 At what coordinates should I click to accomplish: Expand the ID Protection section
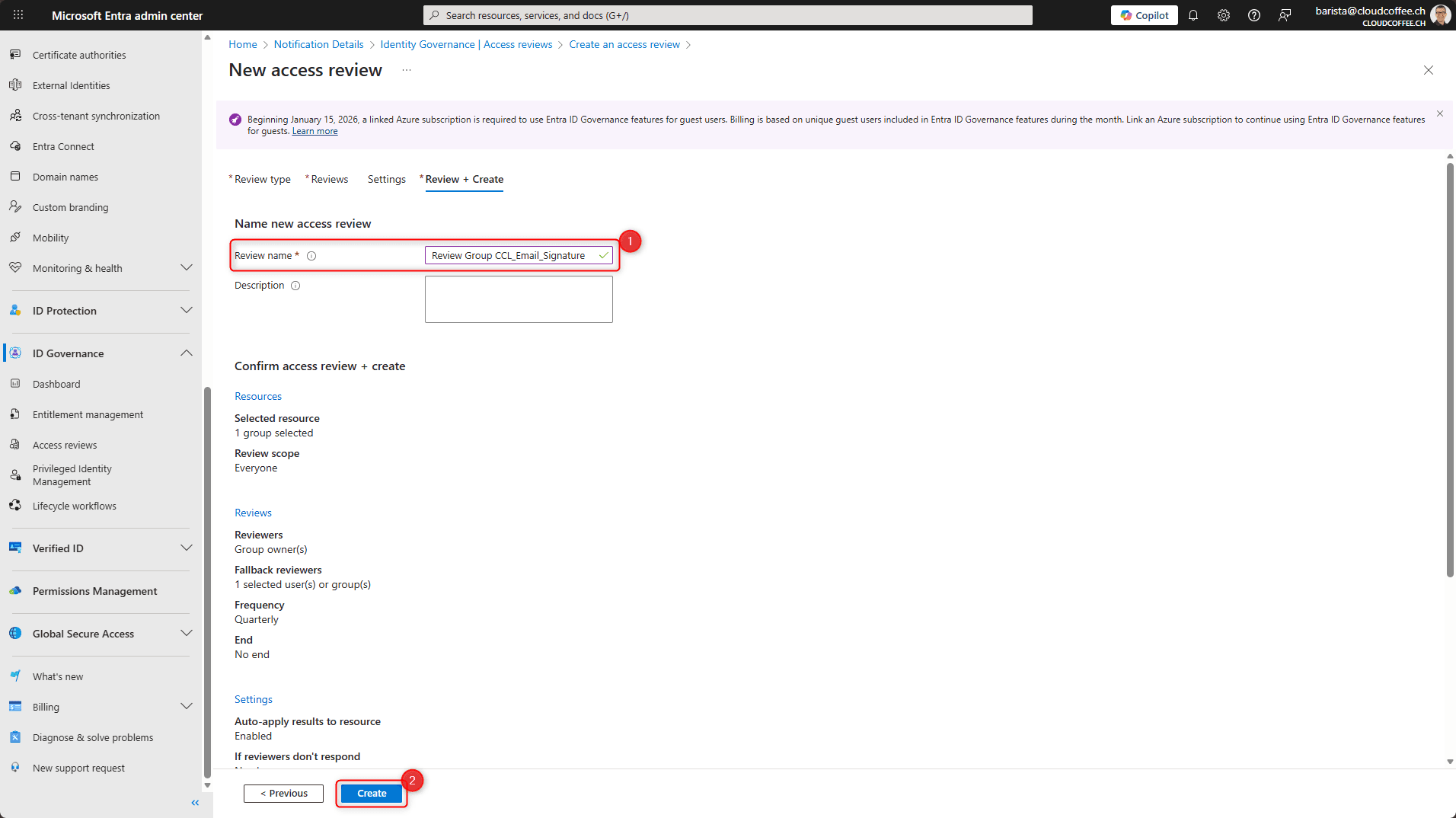(x=186, y=311)
